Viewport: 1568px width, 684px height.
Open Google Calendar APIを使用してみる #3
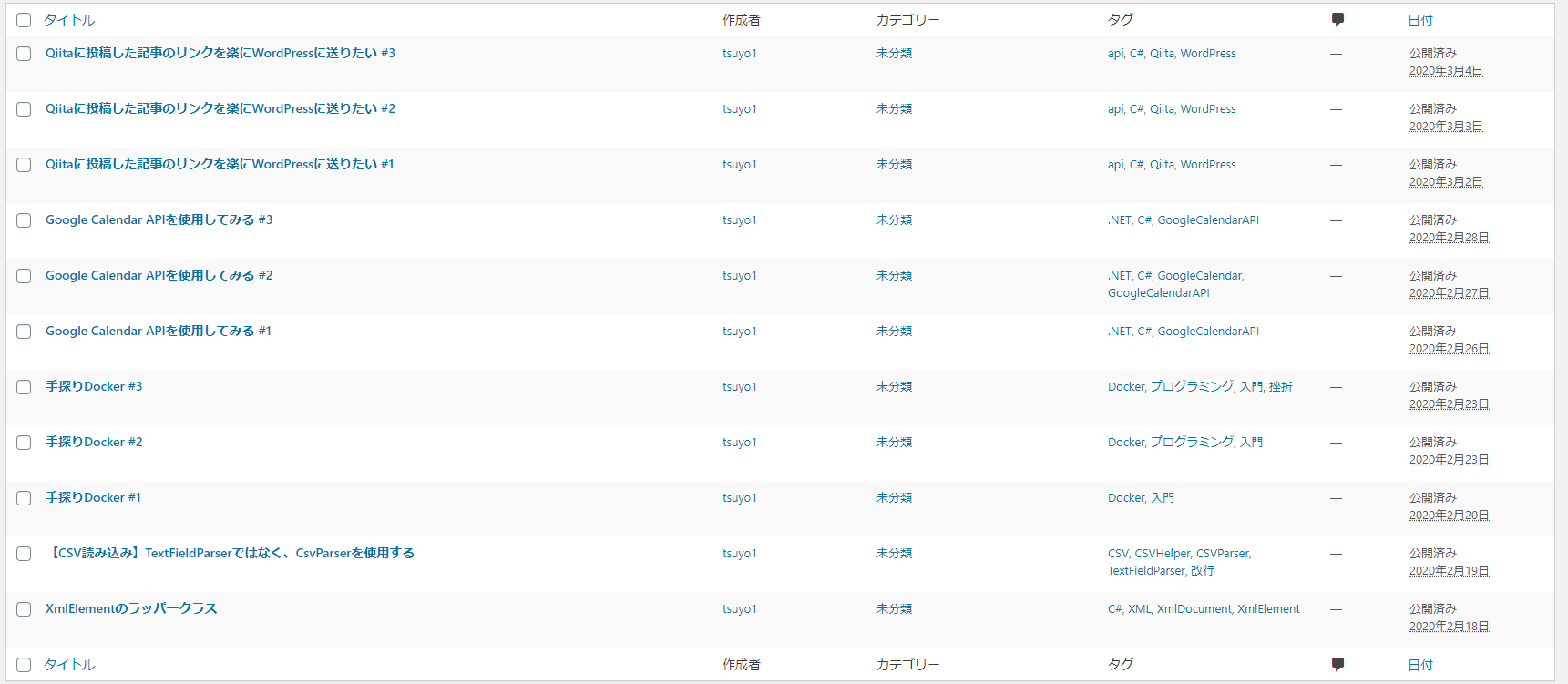(x=159, y=219)
